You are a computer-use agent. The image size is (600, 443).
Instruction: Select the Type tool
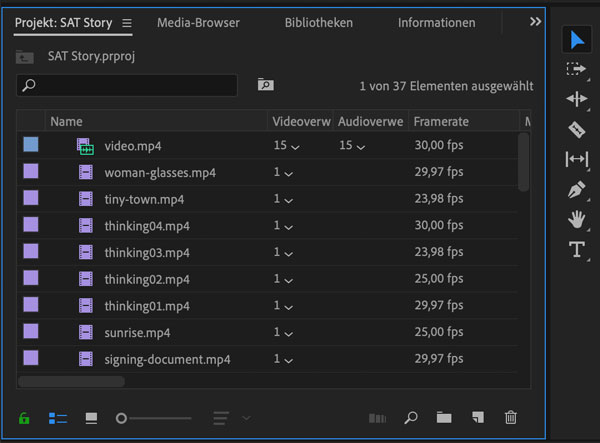(576, 249)
